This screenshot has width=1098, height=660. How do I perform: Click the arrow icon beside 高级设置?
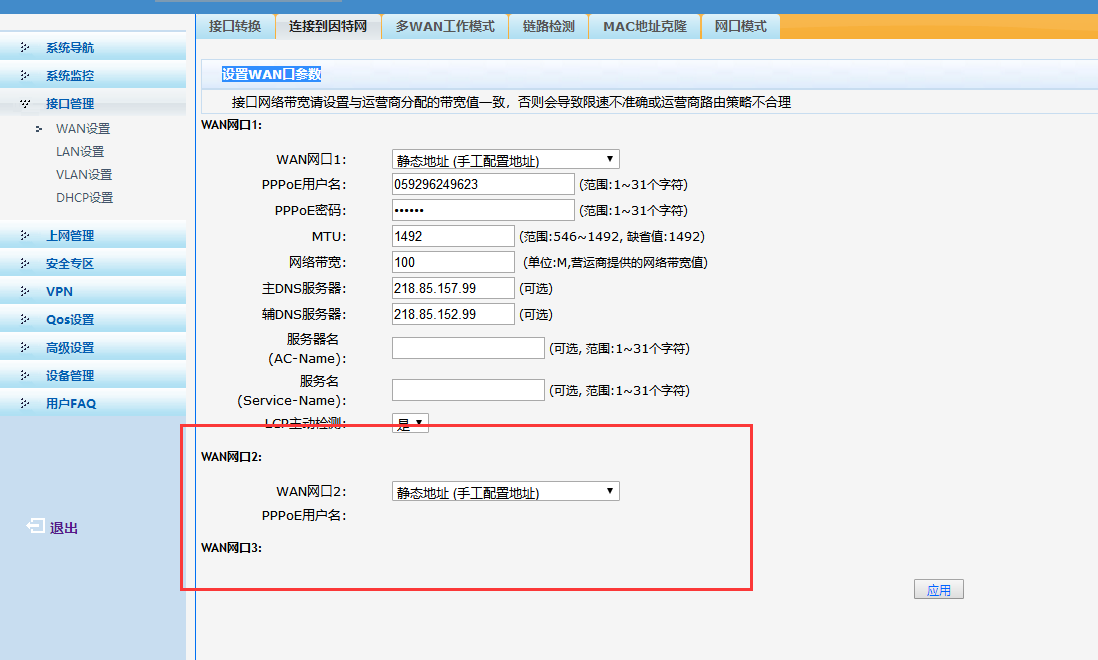coord(25,348)
